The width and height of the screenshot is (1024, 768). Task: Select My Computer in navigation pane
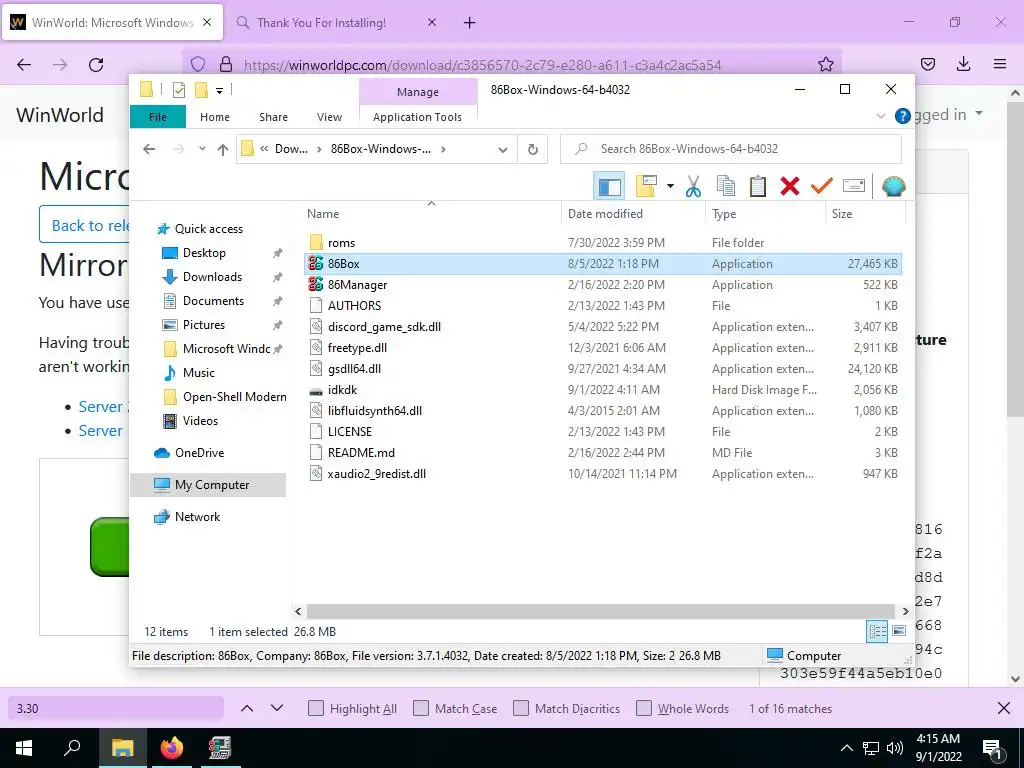(208, 485)
